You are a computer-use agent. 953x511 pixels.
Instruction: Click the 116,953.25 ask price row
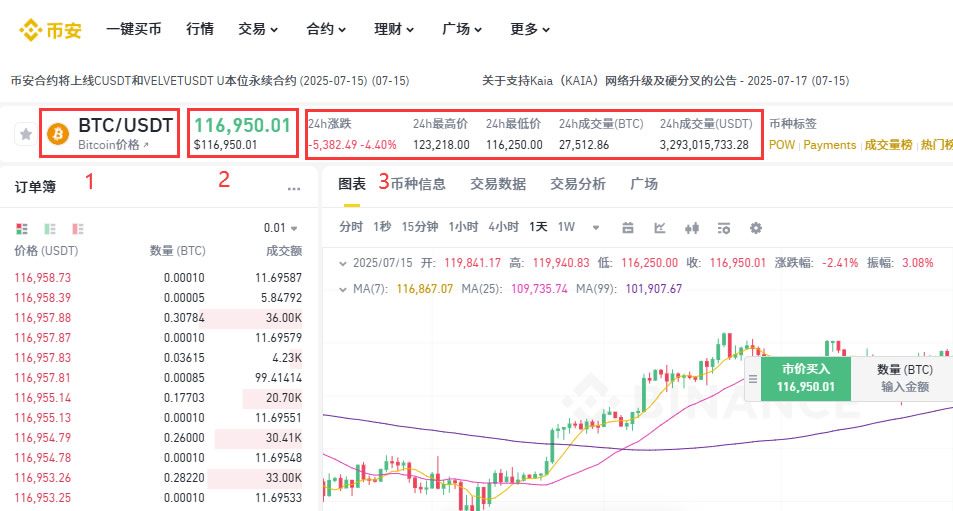pos(158,498)
